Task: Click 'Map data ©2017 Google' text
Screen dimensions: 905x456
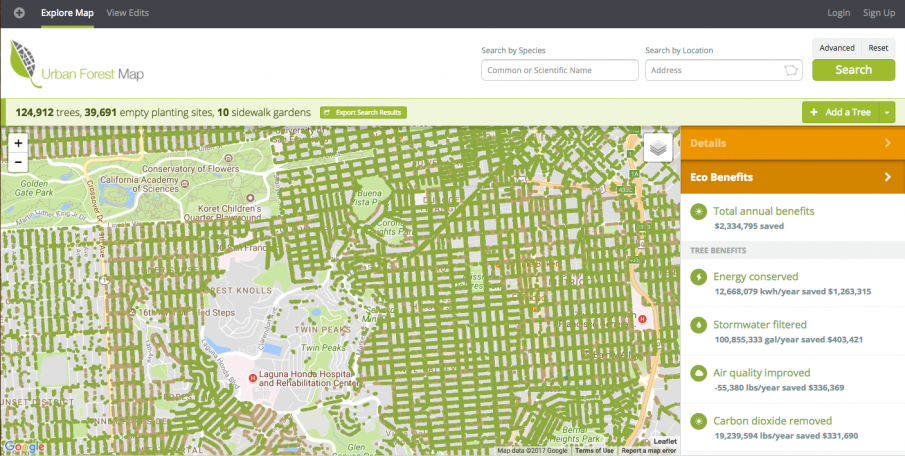Action: pos(533,451)
